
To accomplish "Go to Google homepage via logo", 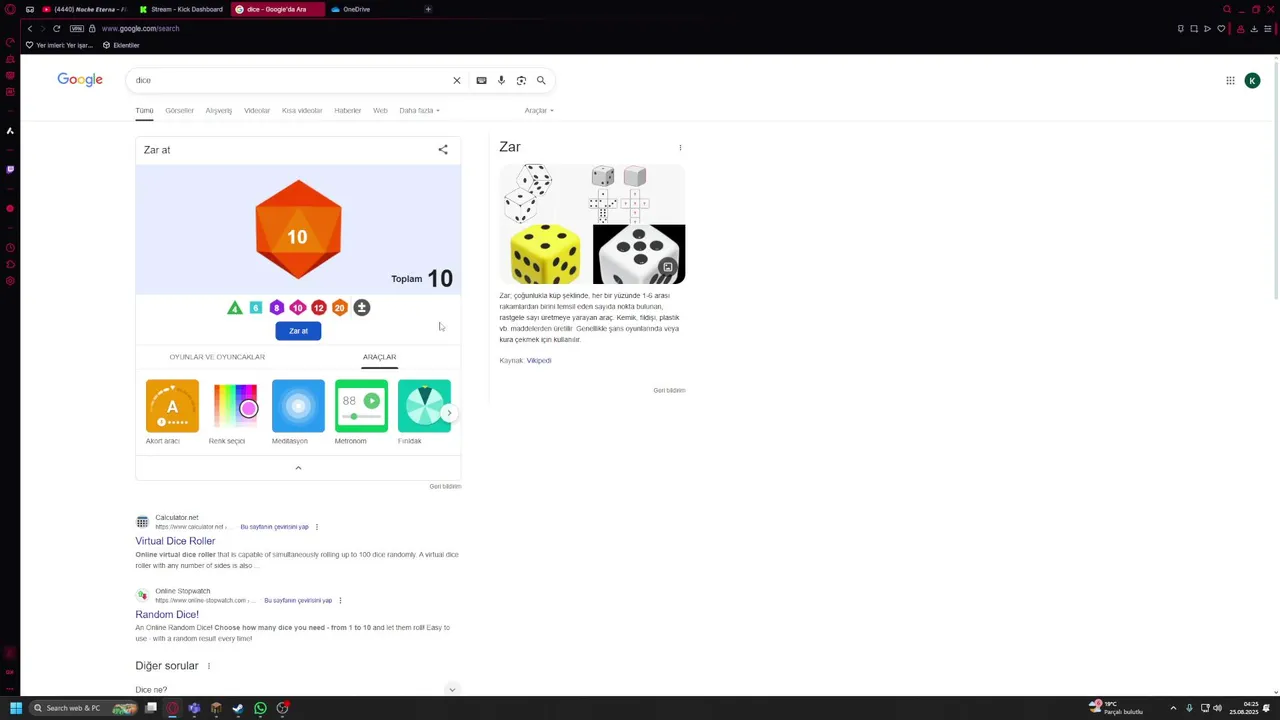I will coord(80,80).
